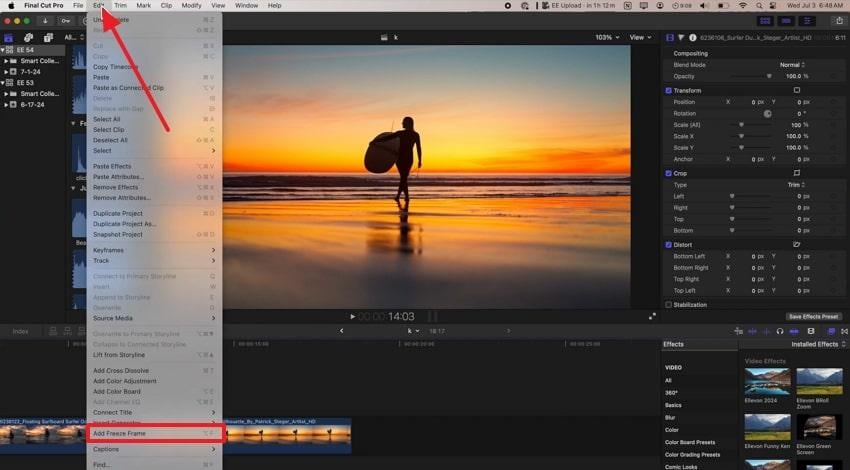
Task: Select the Basics effects category
Action: tap(673, 405)
